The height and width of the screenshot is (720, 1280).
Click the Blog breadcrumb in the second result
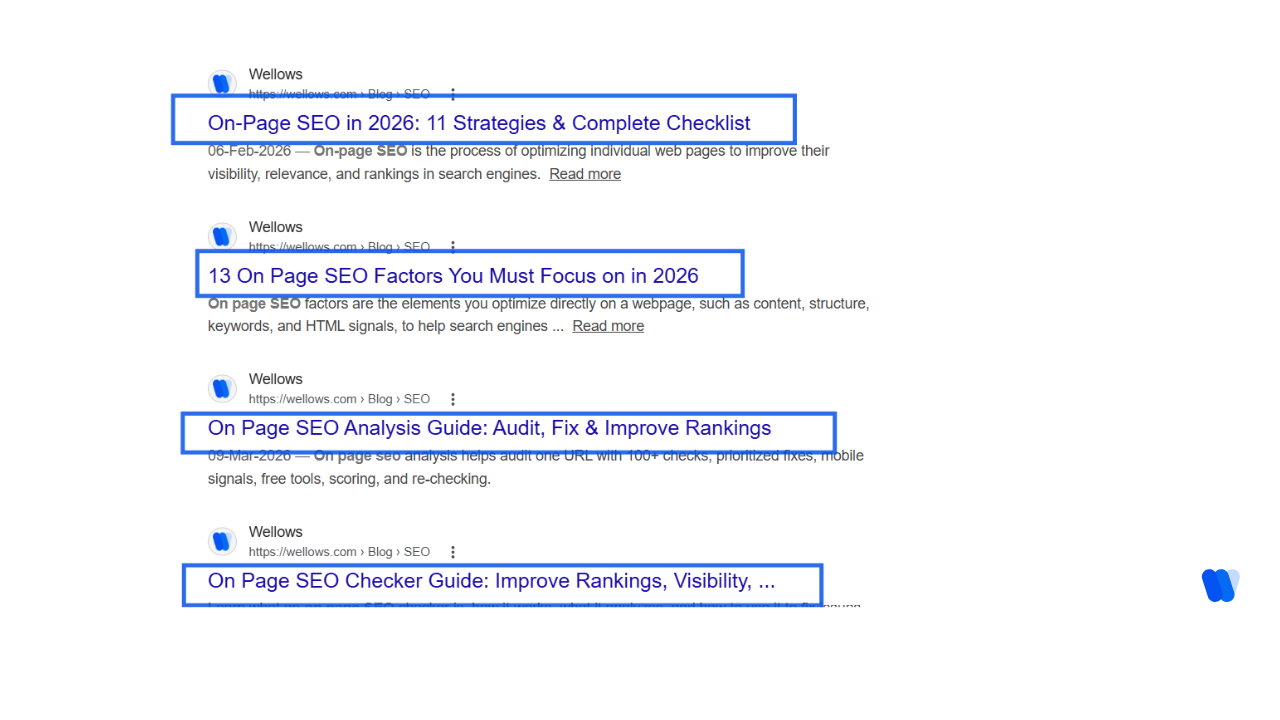380,246
